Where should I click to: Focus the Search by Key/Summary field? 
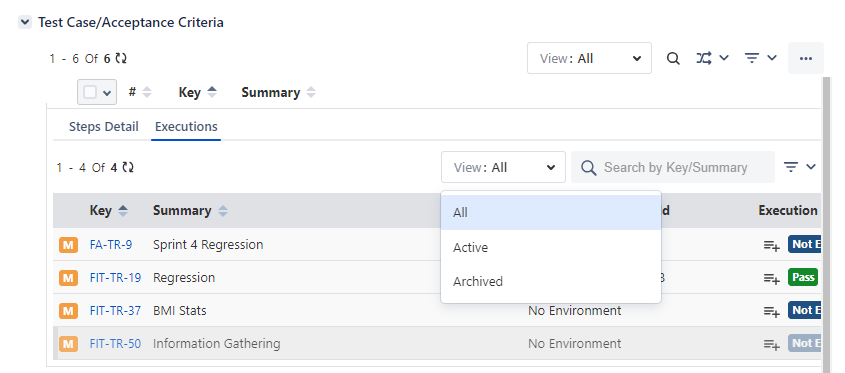coord(673,167)
